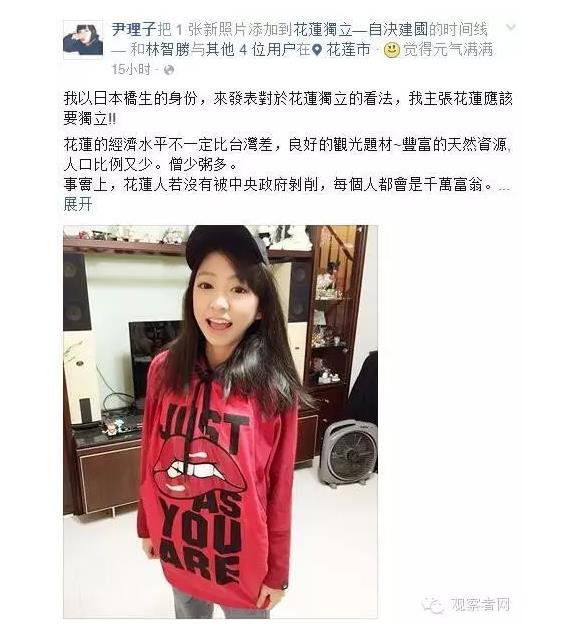Image resolution: width=580 pixels, height=626 pixels.
Task: Click the globe public privacy icon
Action: click(x=169, y=70)
